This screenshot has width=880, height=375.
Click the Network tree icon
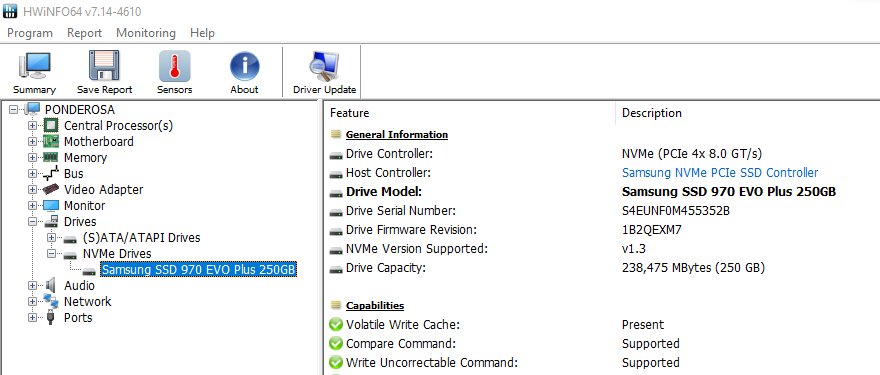(x=51, y=301)
